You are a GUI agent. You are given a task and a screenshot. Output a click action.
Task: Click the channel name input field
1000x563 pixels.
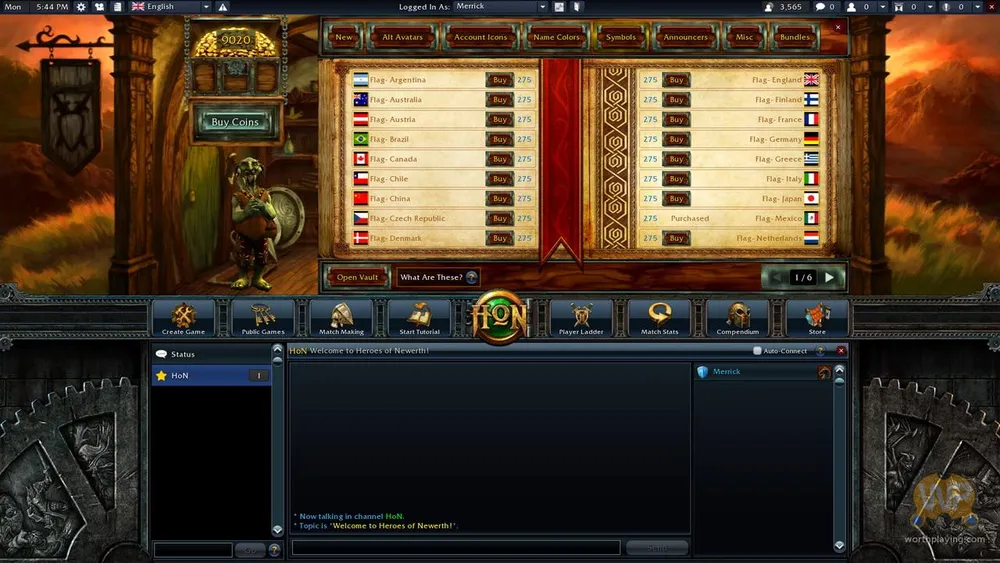pyautogui.click(x=193, y=549)
